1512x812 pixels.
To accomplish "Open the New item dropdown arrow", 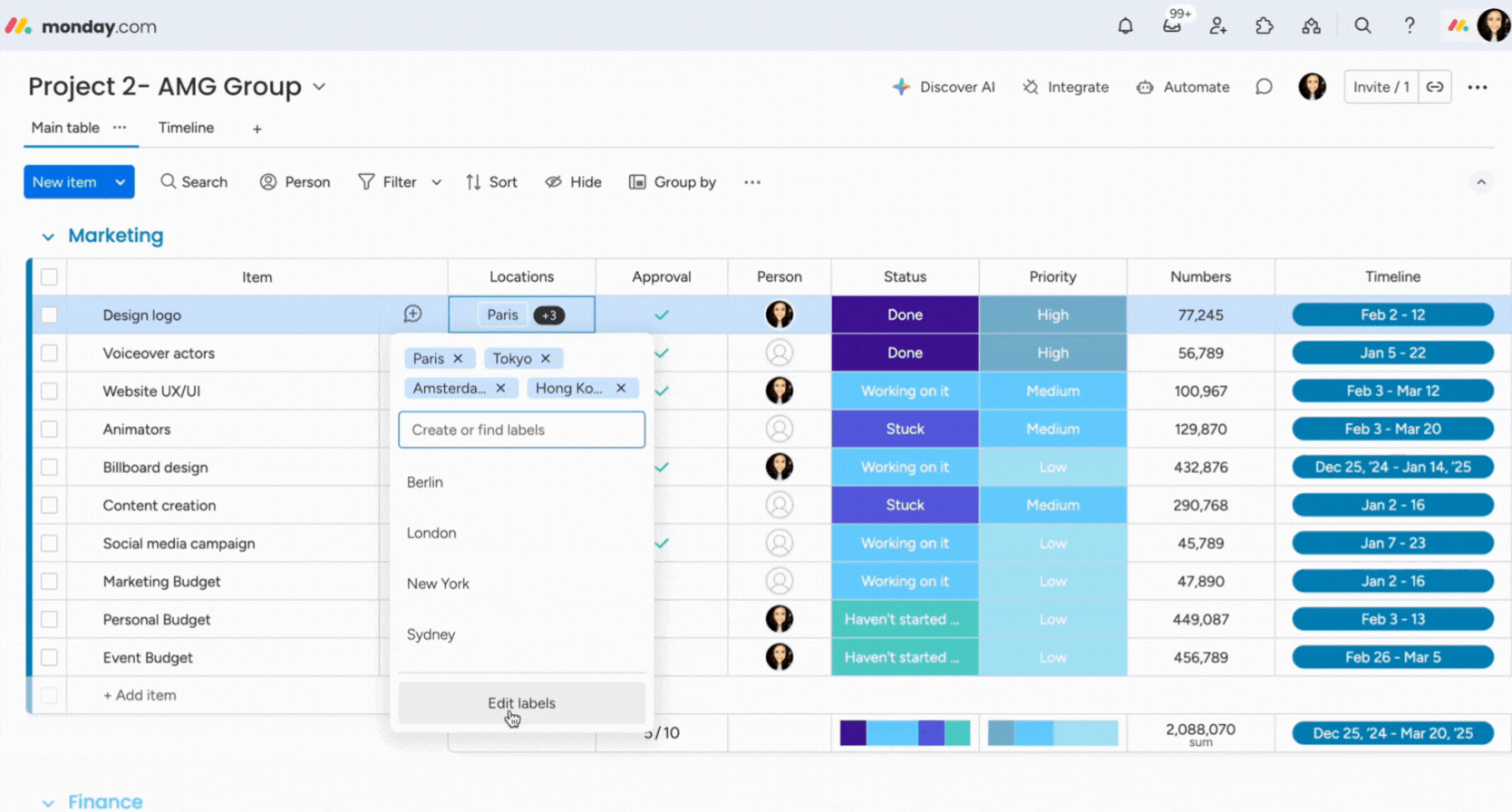I will pyautogui.click(x=121, y=182).
